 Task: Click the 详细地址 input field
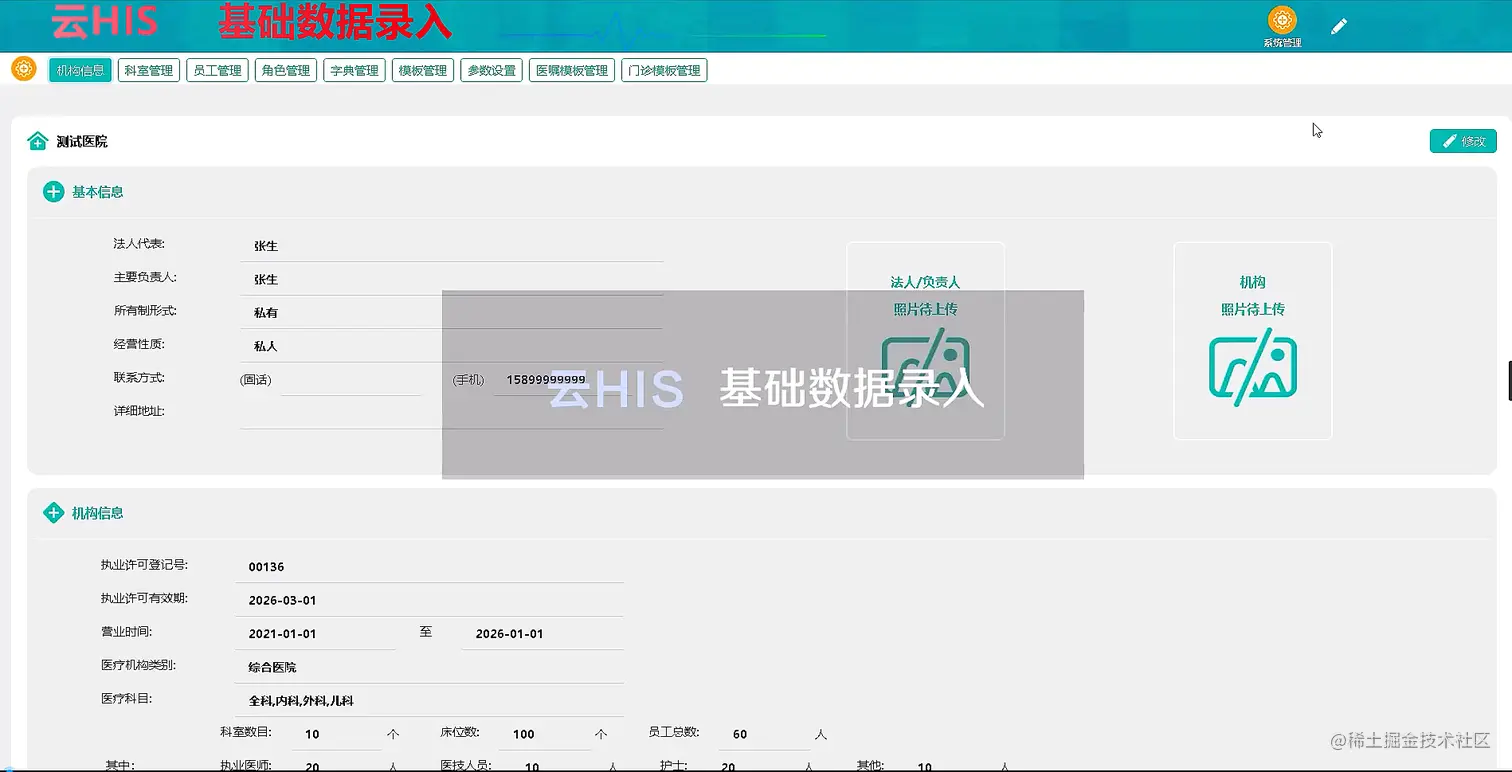click(x=452, y=413)
